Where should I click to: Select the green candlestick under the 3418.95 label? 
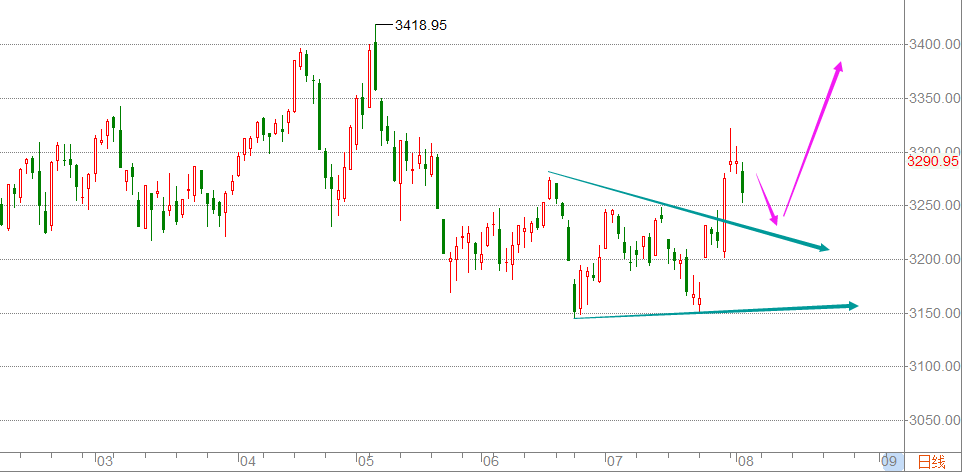(x=375, y=66)
